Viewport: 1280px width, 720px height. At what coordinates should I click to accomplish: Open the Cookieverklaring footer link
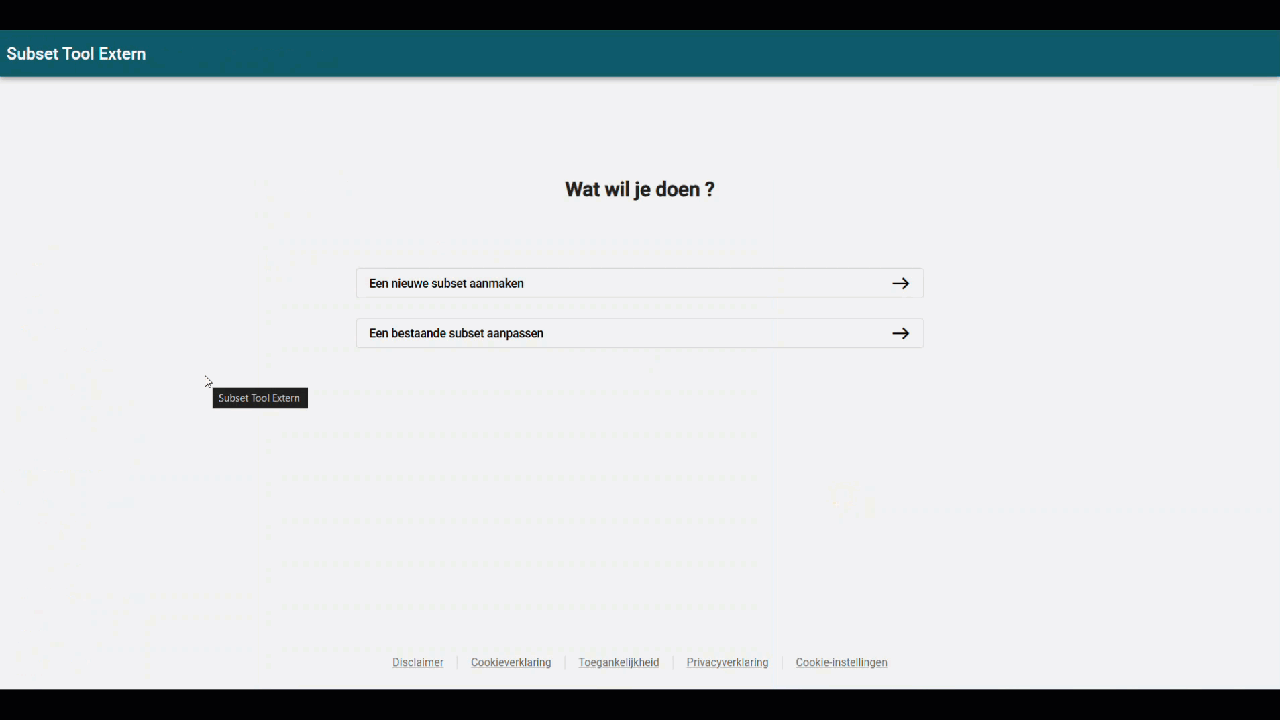tap(511, 662)
